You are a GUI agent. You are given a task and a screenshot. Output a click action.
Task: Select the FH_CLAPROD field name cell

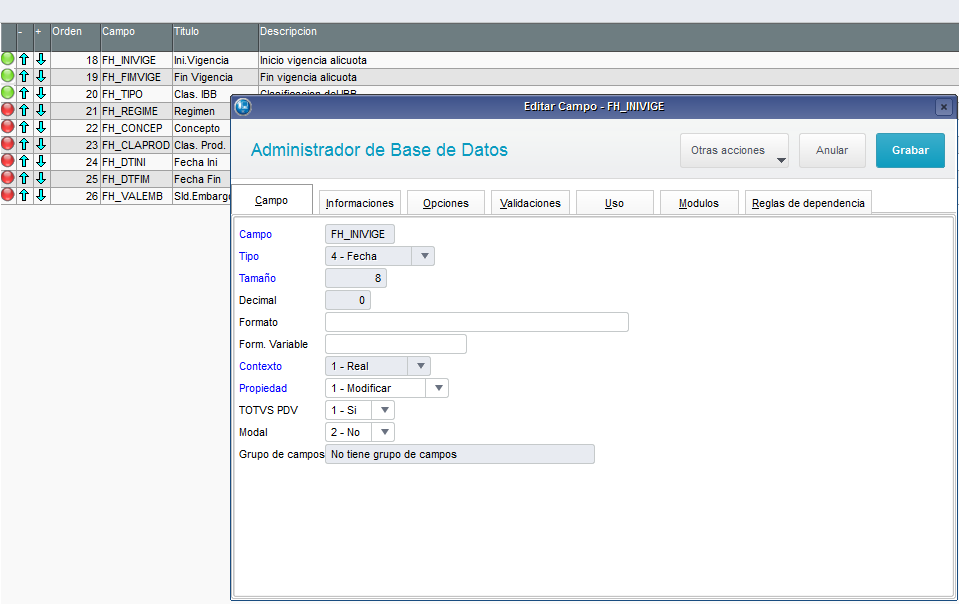pyautogui.click(x=136, y=145)
